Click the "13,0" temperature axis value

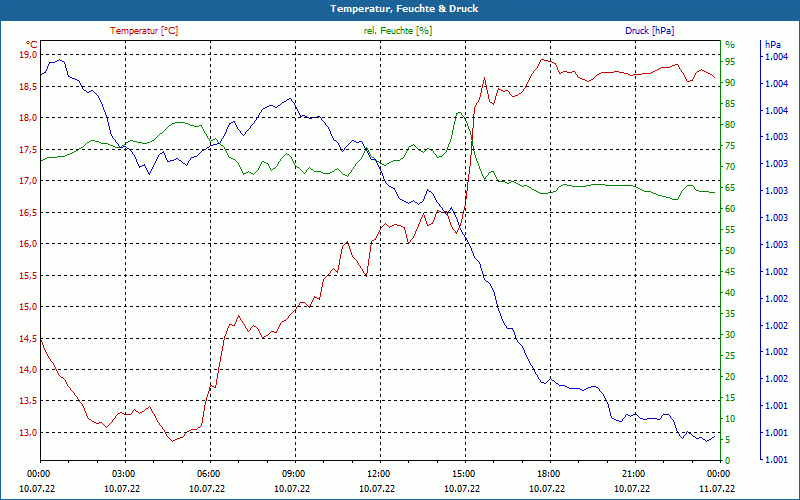pyautogui.click(x=28, y=433)
